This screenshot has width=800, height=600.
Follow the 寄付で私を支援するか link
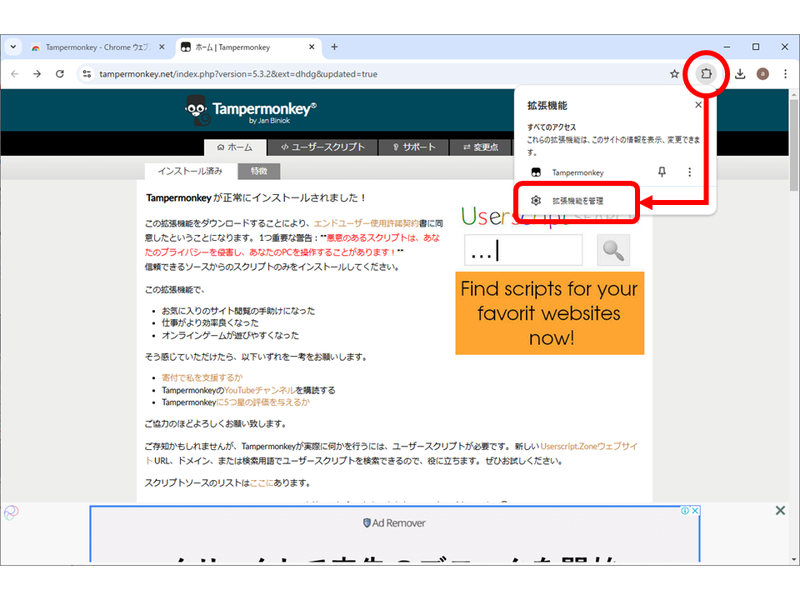tap(202, 378)
